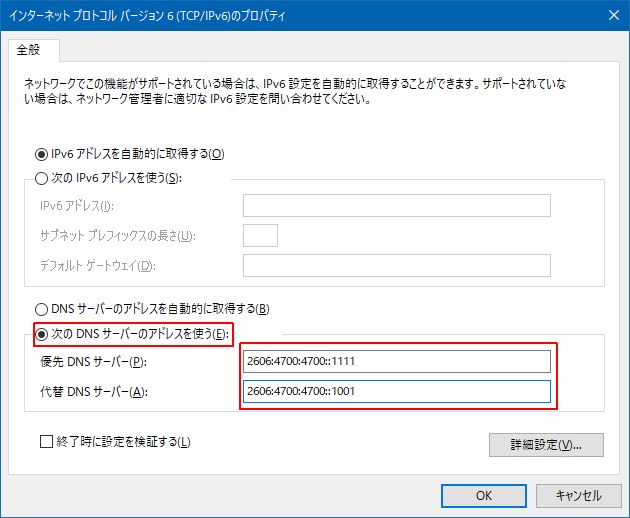Toggle 終了時に設定を検証する checkbox
Screen dimensions: 630x518
(x=46, y=441)
